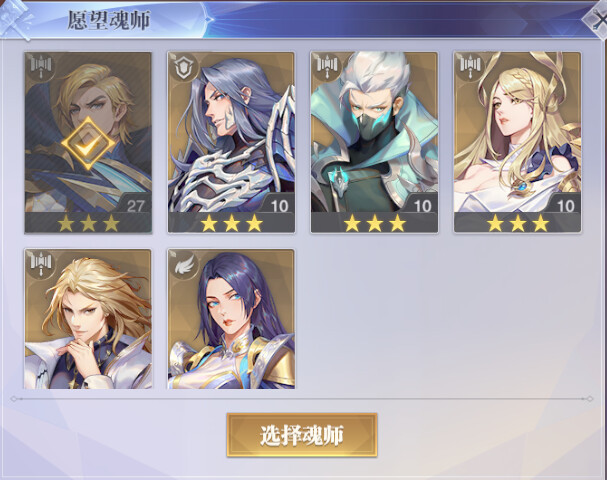607x480 pixels.
Task: Select the long blonde-haired man card
Action: pos(88,319)
